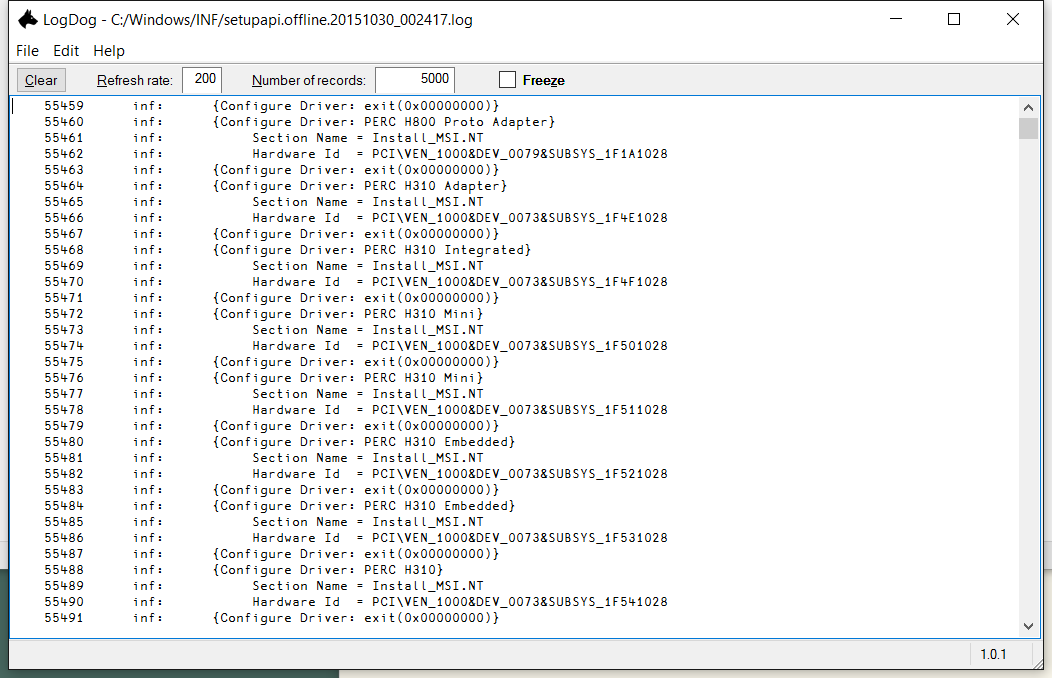Select 'PERC H310 Mini' on line 55472
The image size is (1052, 678).
pos(423,314)
